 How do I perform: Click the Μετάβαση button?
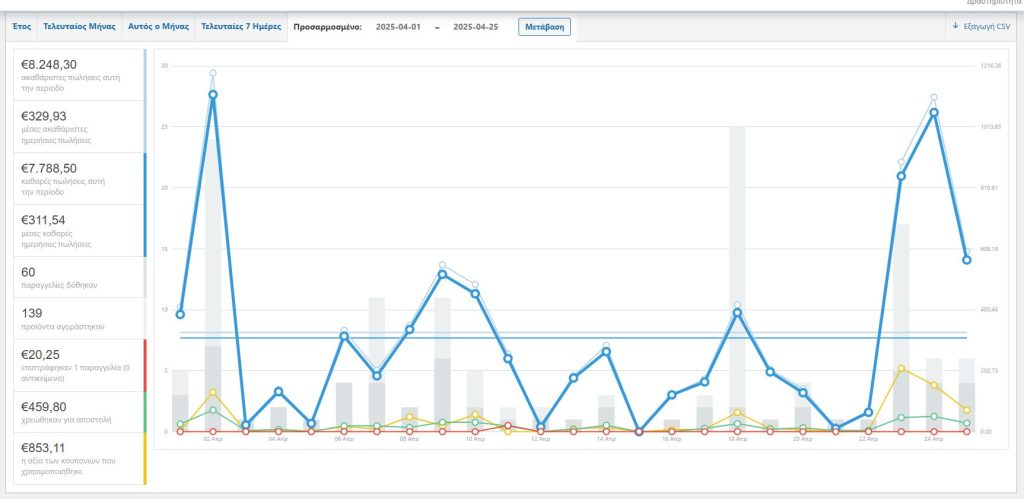545,27
